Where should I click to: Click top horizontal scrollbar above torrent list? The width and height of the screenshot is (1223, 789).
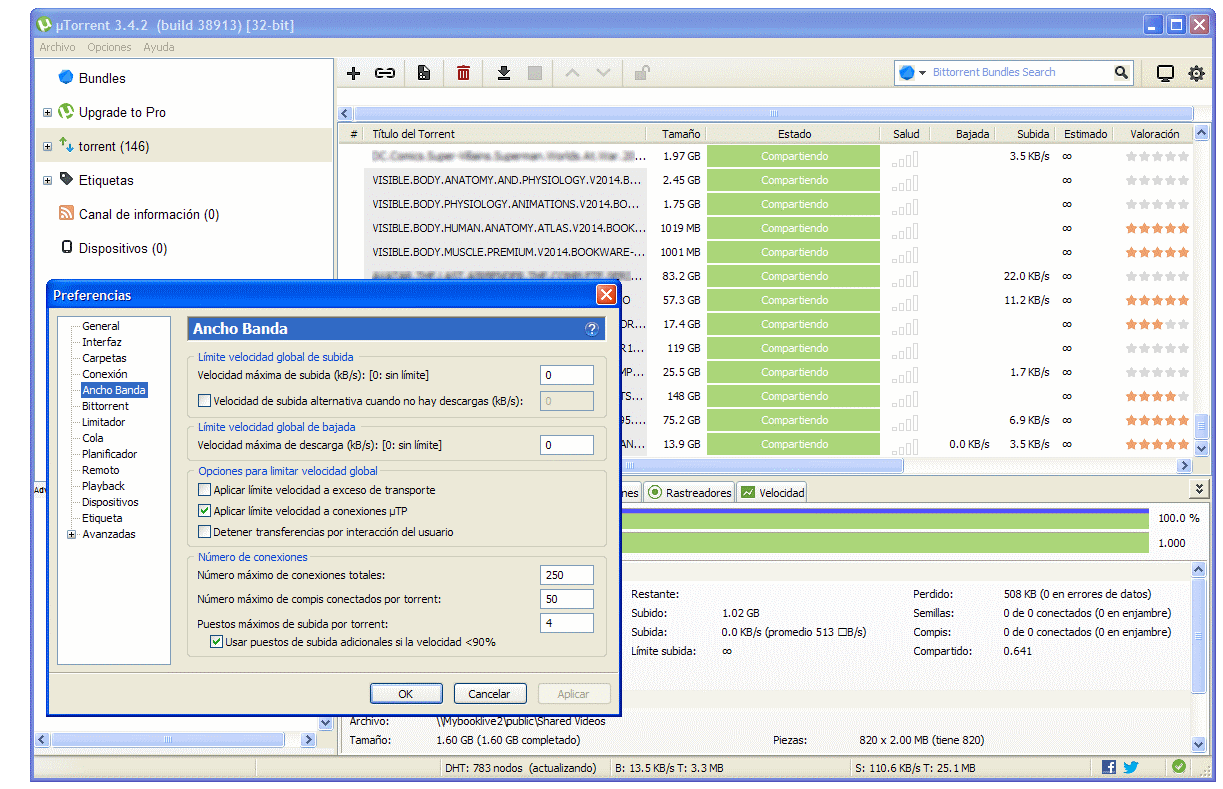(x=773, y=114)
